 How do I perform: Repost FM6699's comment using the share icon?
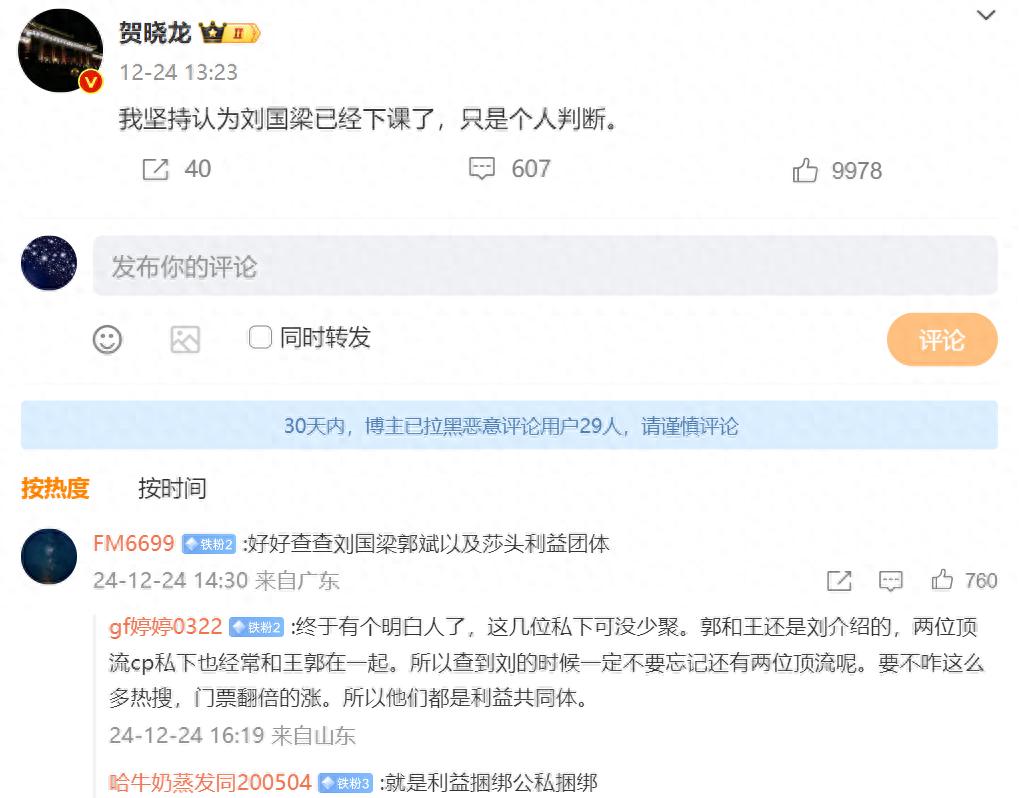839,580
